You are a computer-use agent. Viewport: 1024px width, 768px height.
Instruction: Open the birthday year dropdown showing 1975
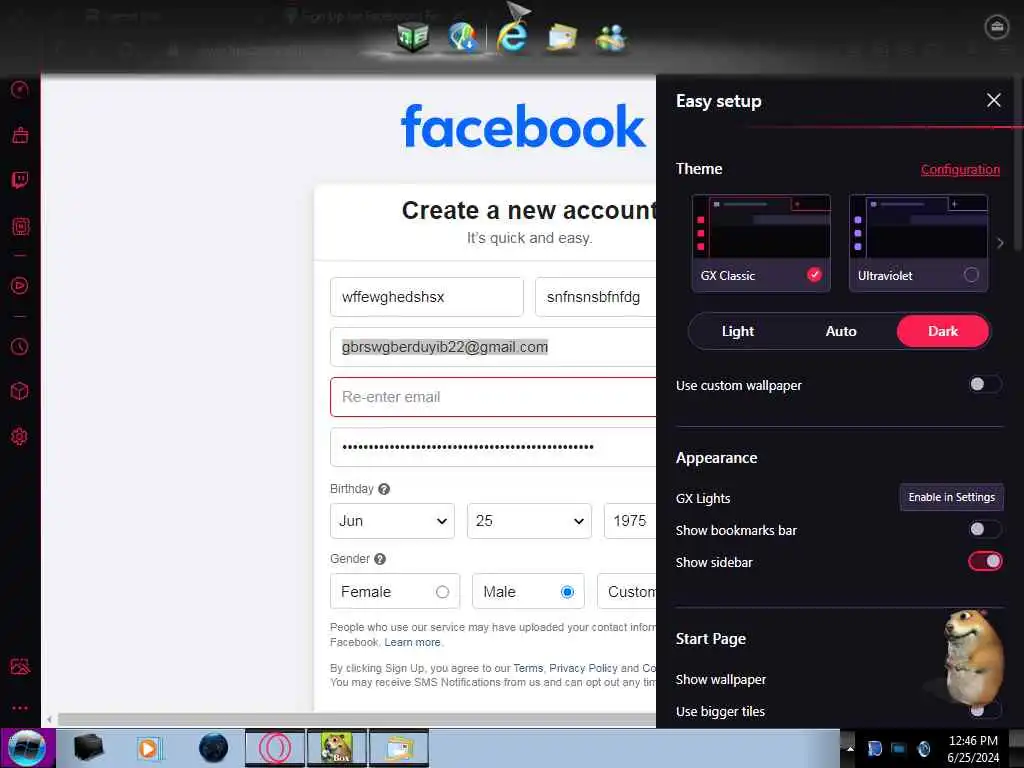click(630, 521)
